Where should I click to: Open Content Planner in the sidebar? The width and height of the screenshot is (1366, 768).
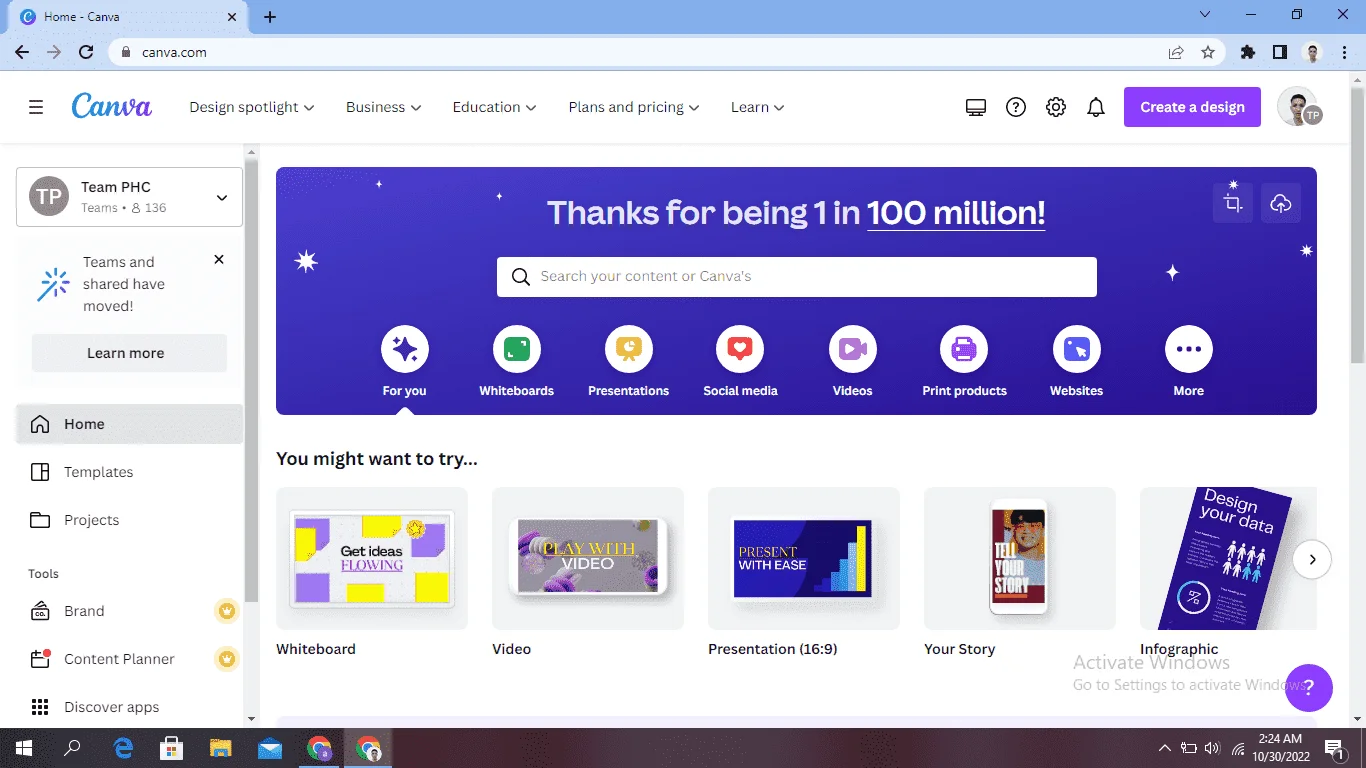129,659
